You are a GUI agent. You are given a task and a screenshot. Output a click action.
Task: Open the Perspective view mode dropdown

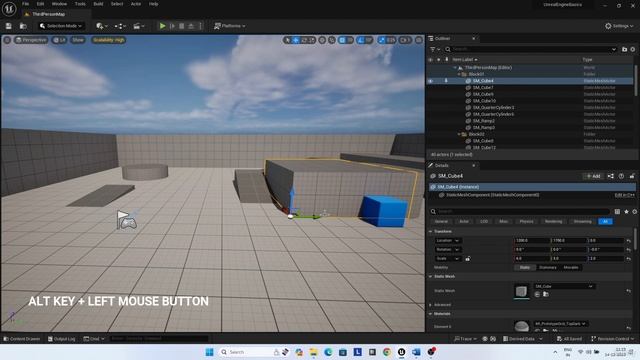pos(31,40)
